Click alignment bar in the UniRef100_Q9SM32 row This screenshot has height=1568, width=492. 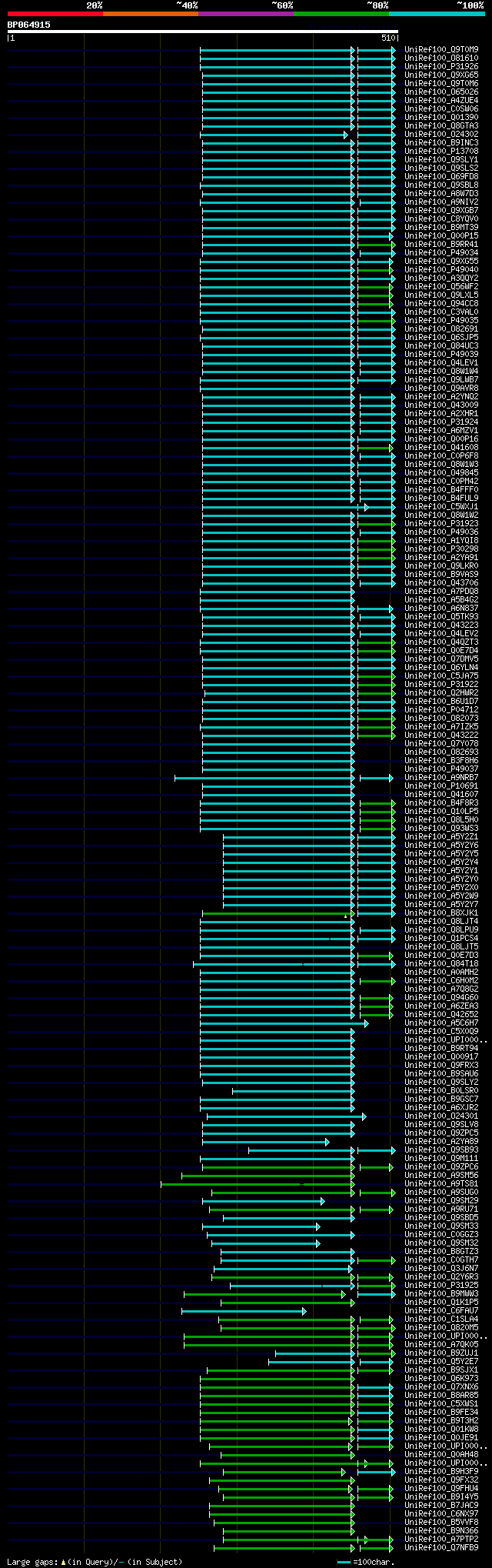[x=266, y=1243]
